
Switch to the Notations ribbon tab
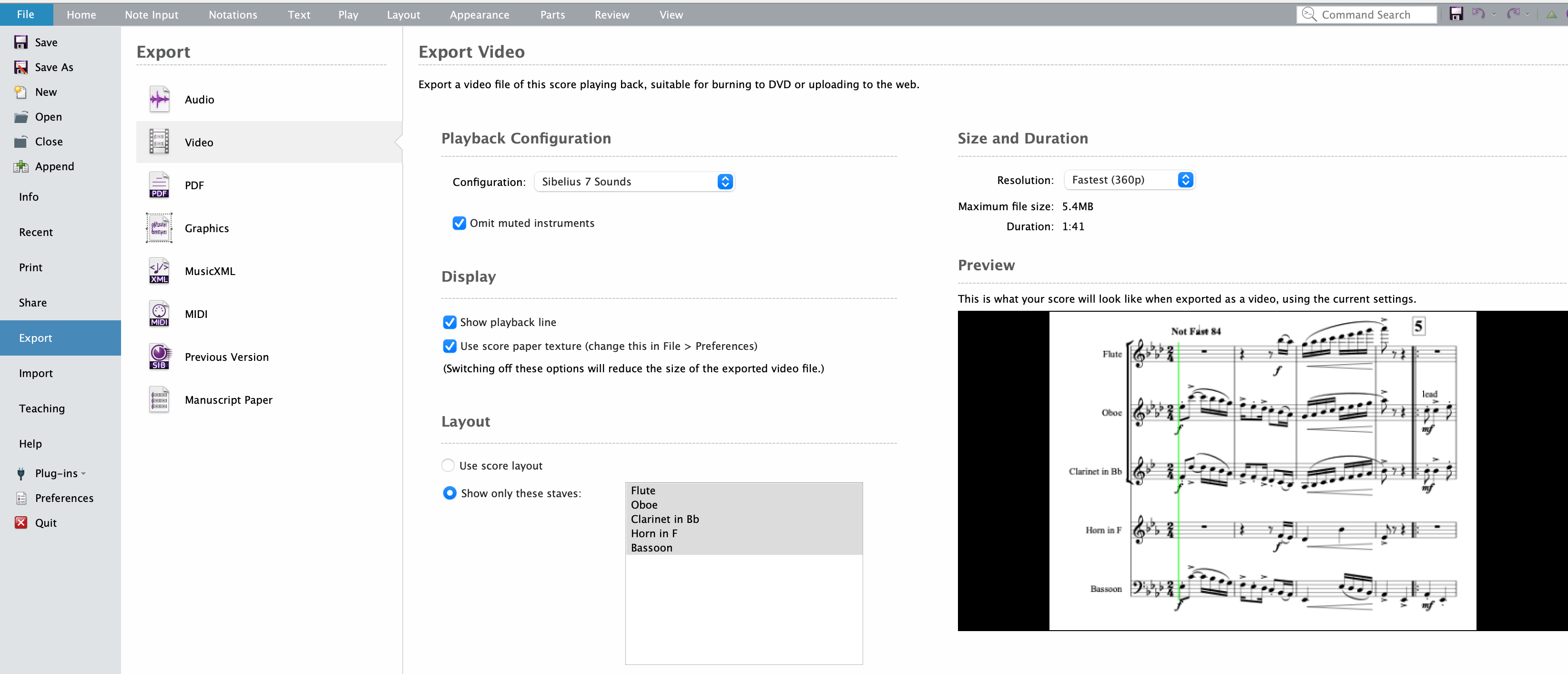point(233,15)
